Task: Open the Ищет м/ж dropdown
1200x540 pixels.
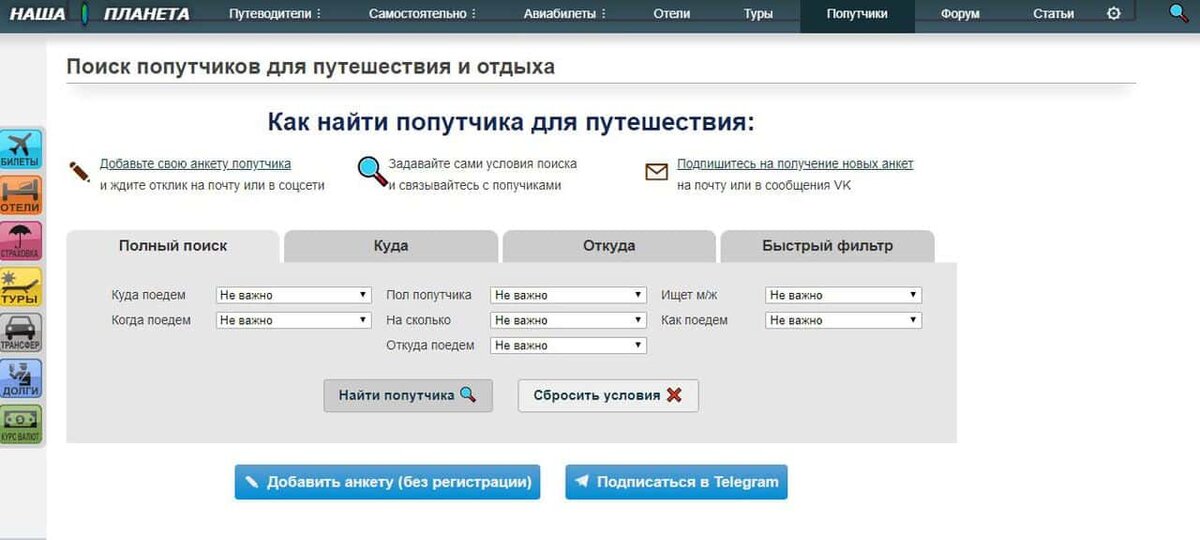Action: point(843,295)
